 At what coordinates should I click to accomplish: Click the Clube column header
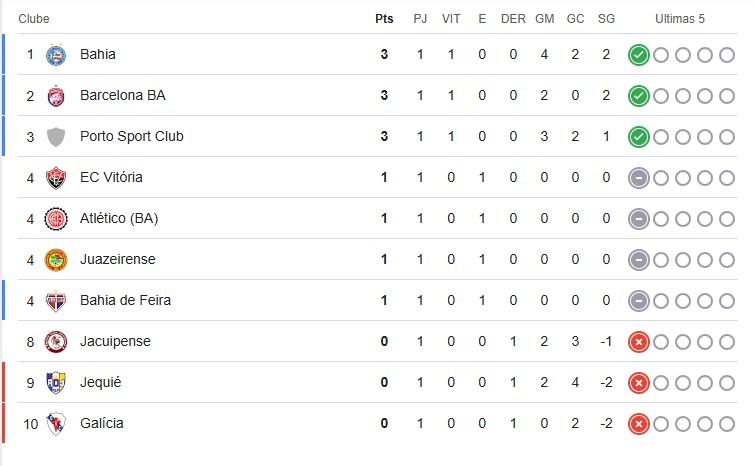(x=34, y=19)
